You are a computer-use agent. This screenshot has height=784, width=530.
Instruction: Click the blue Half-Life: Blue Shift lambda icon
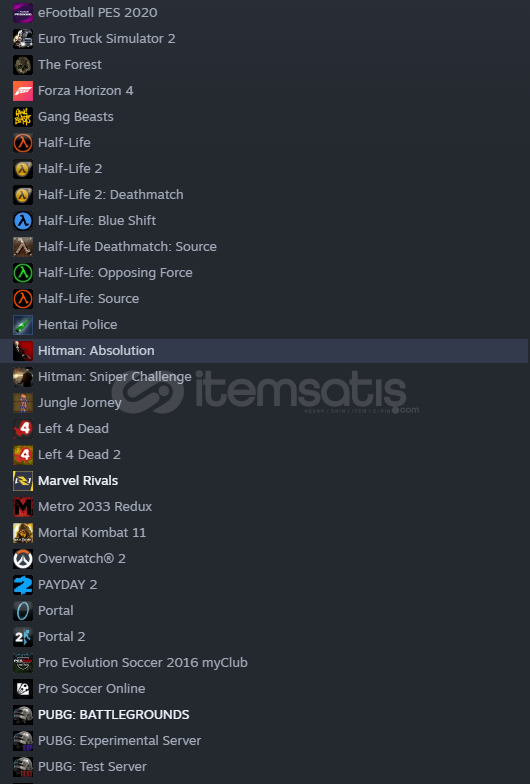pos(23,221)
